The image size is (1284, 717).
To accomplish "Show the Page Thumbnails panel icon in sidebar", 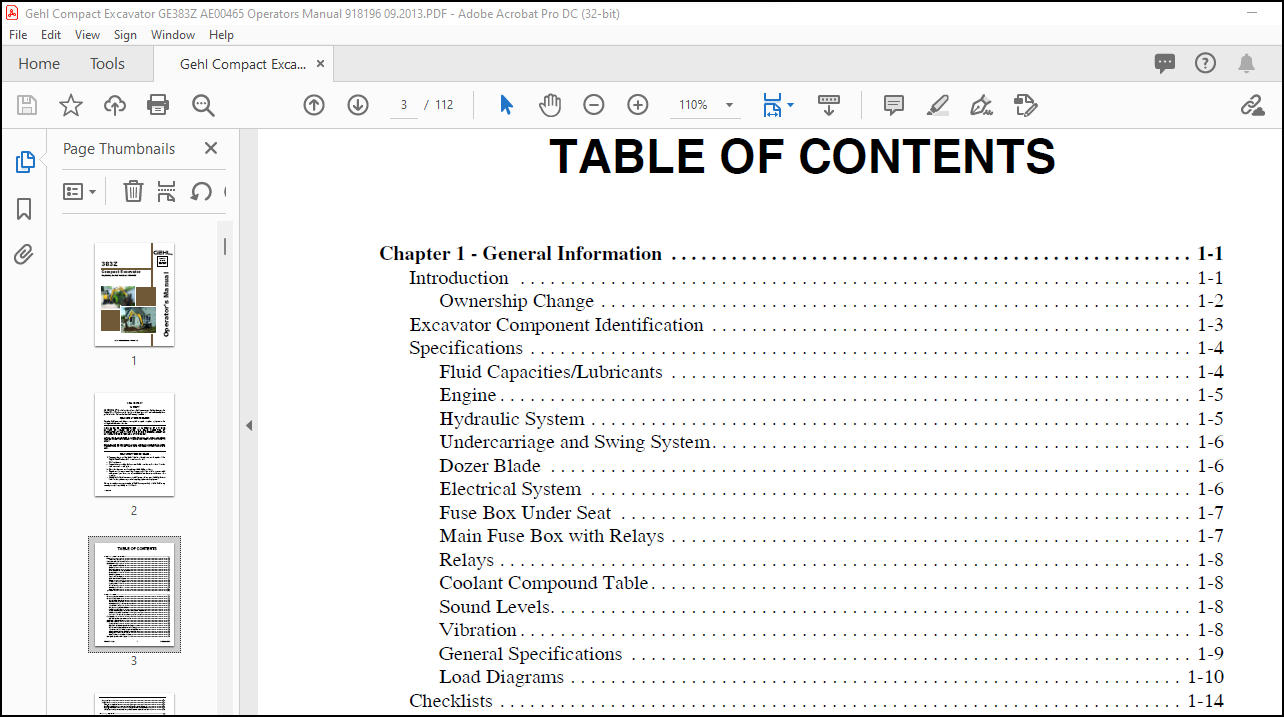I will coord(25,162).
